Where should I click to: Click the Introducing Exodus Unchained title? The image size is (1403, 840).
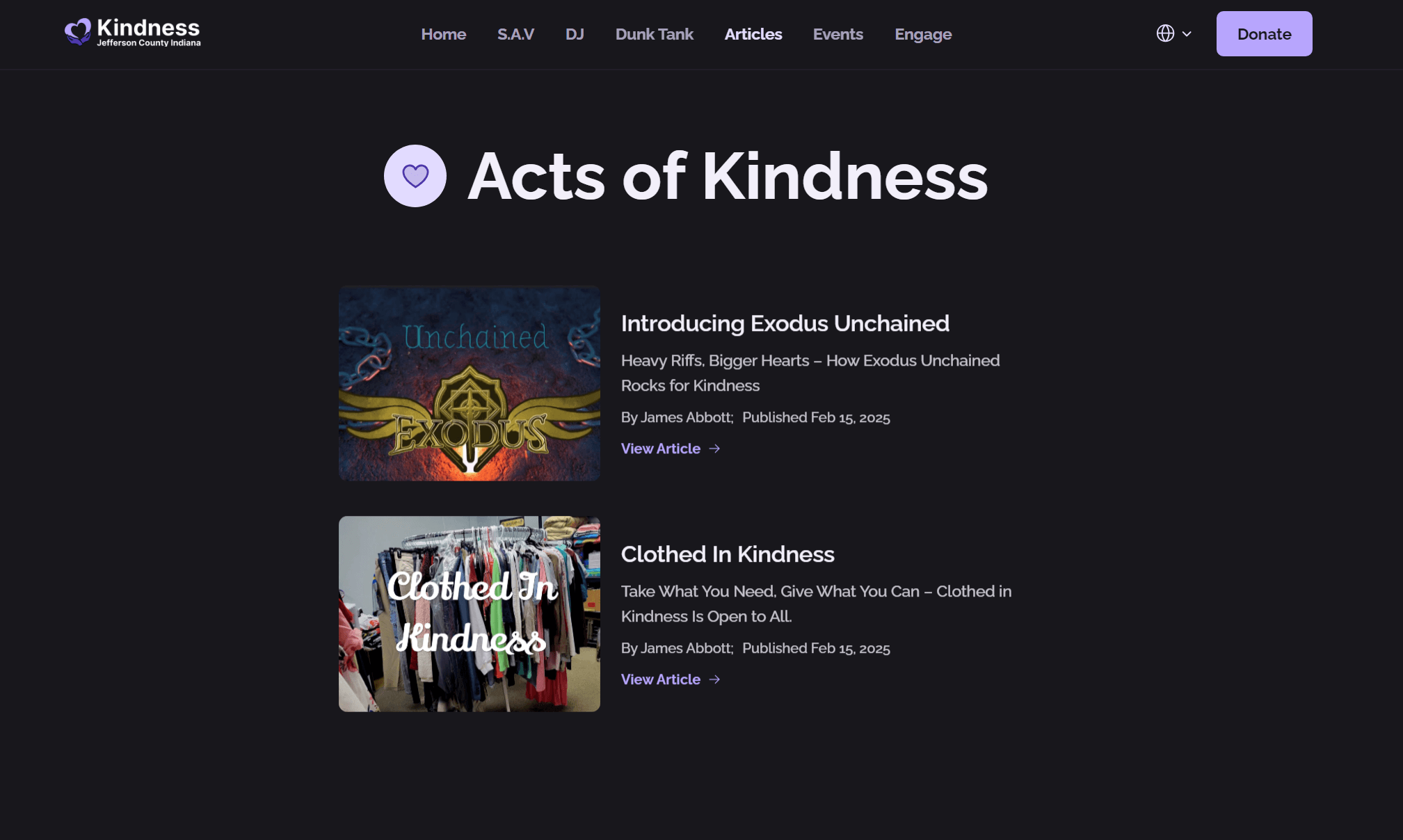pos(785,323)
